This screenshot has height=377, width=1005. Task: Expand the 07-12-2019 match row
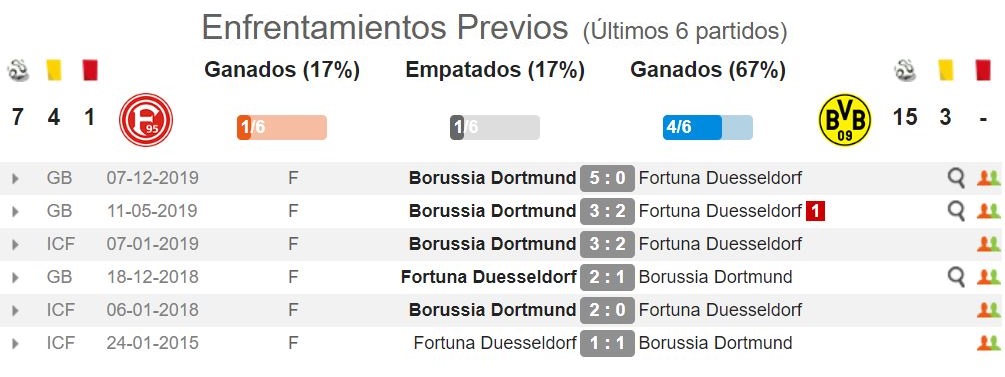pos(15,178)
